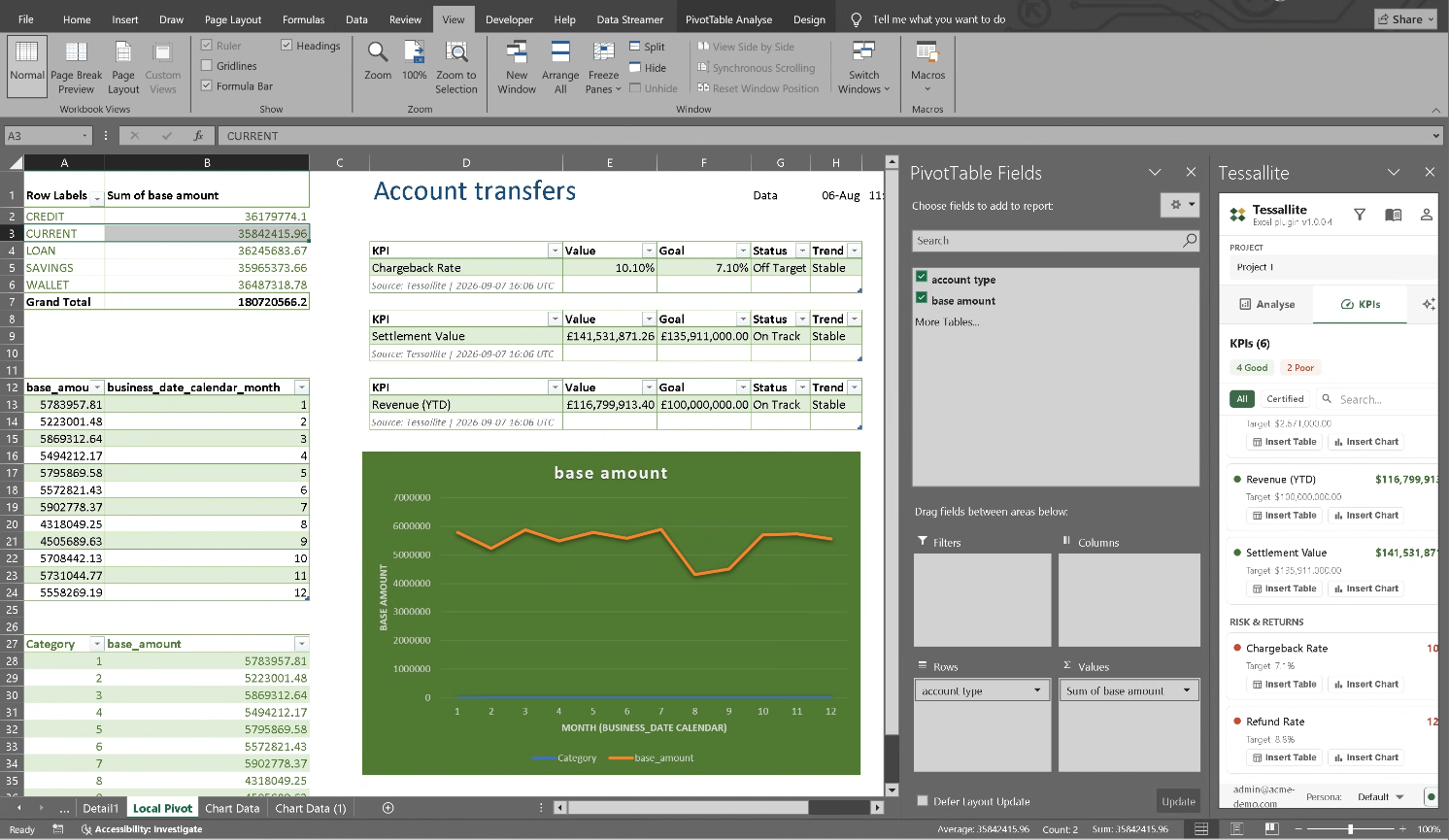Image resolution: width=1449 pixels, height=840 pixels.
Task: Click the Share button
Action: click(x=1406, y=19)
